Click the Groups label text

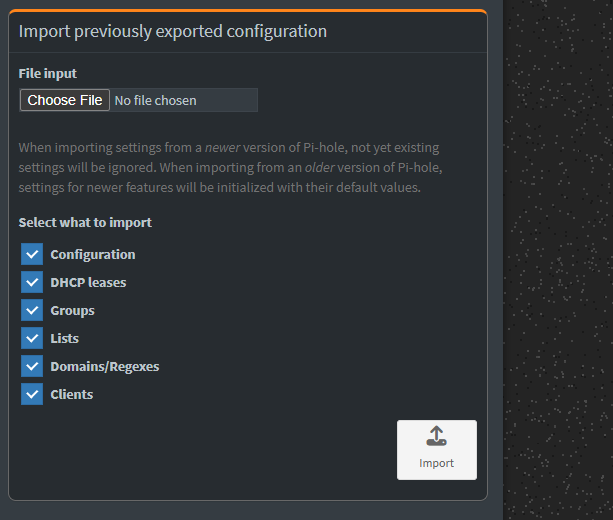tap(72, 311)
